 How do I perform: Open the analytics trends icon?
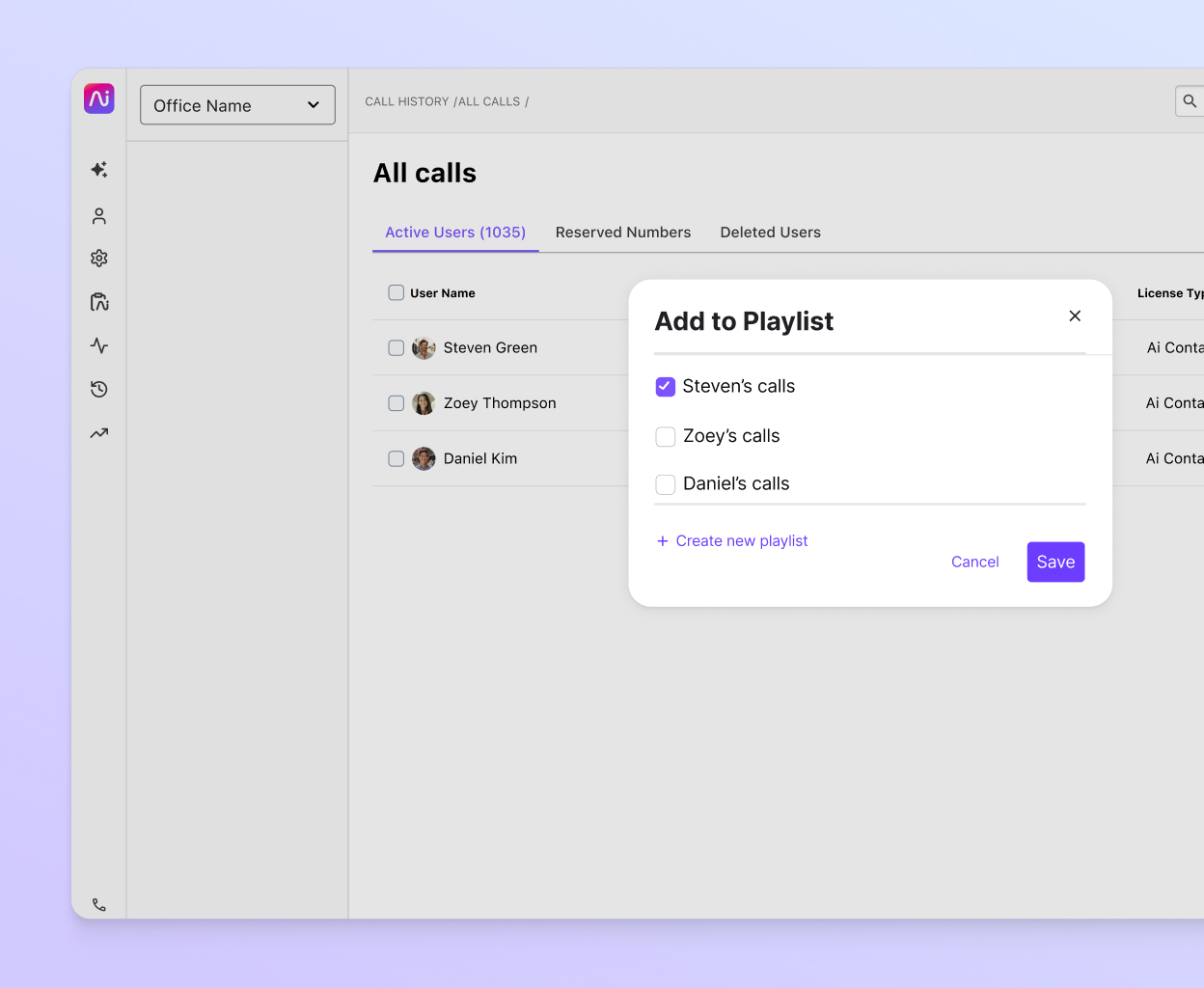(x=98, y=433)
